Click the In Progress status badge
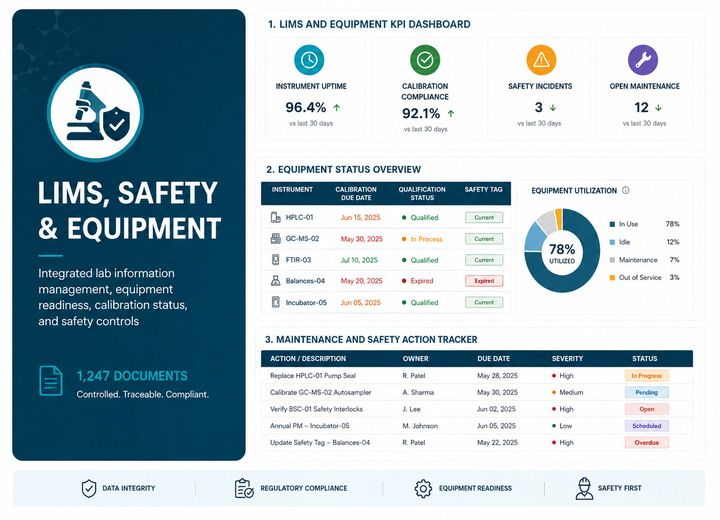The height and width of the screenshot is (520, 720). (x=647, y=376)
